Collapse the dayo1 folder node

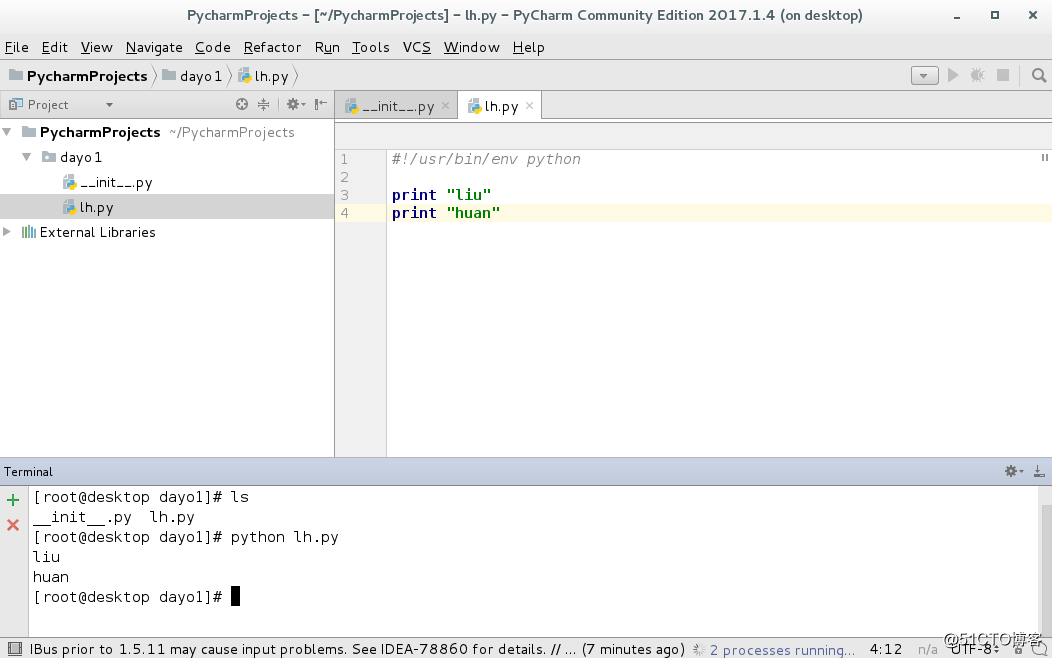(27, 157)
